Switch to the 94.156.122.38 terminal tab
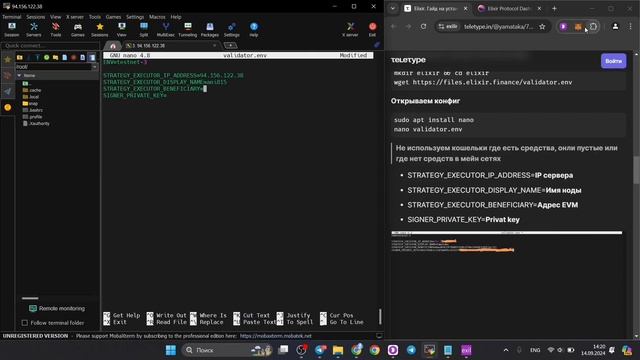The image size is (640, 360). tap(171, 46)
